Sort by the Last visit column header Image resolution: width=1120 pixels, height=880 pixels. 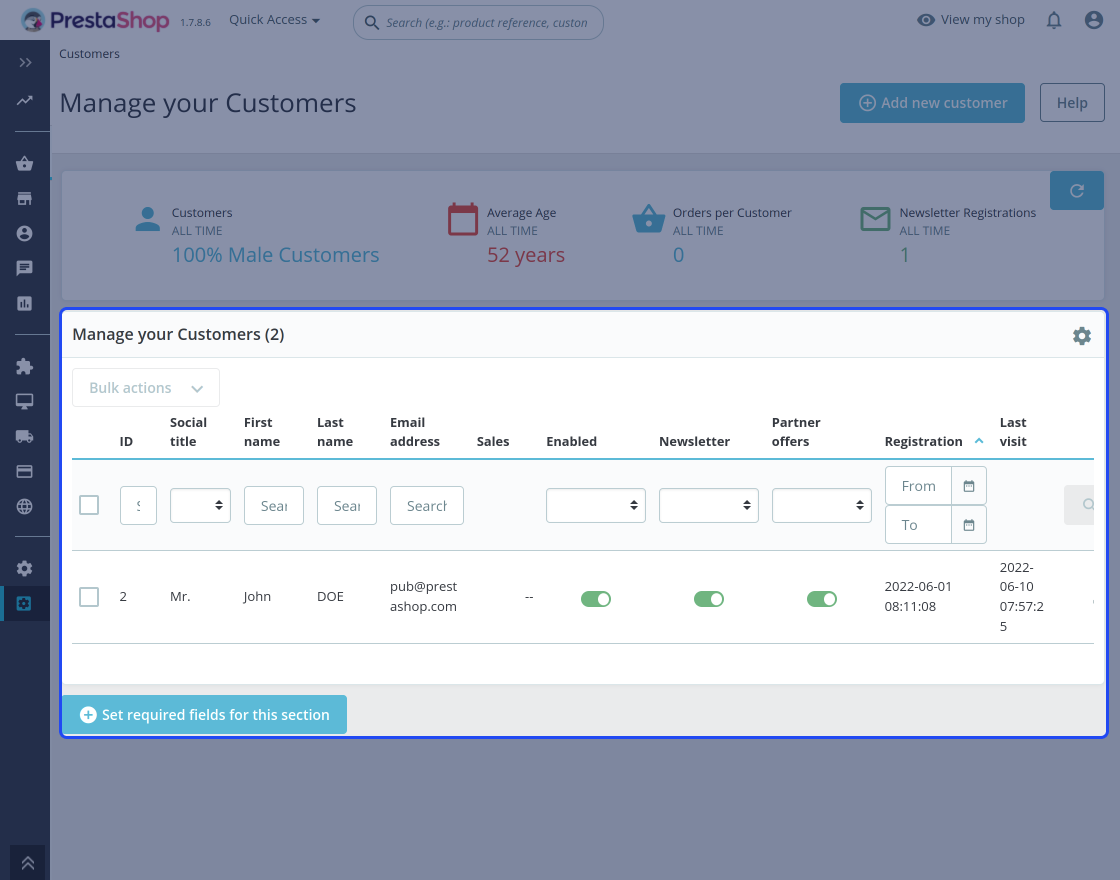coord(1013,432)
